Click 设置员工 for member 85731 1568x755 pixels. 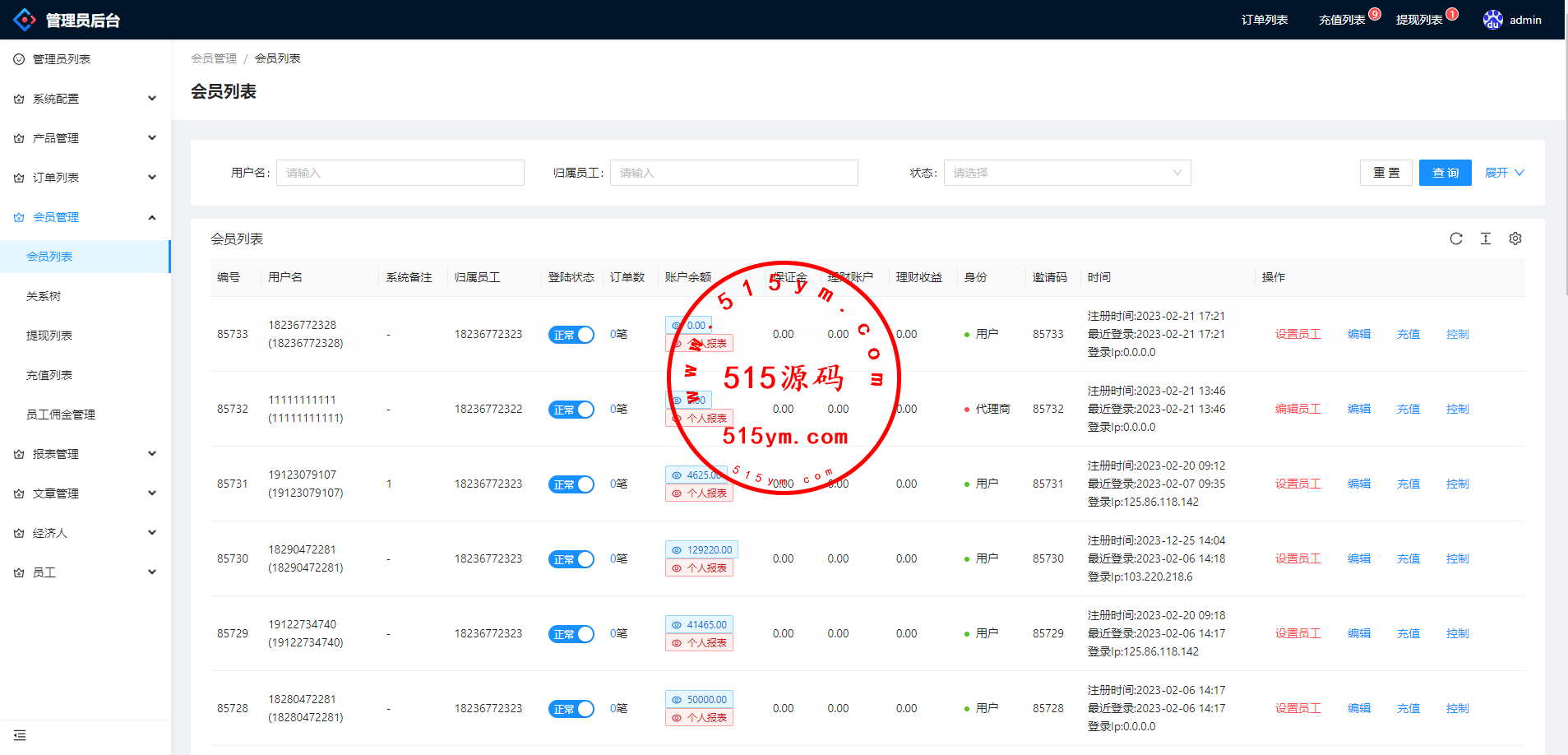[1297, 484]
